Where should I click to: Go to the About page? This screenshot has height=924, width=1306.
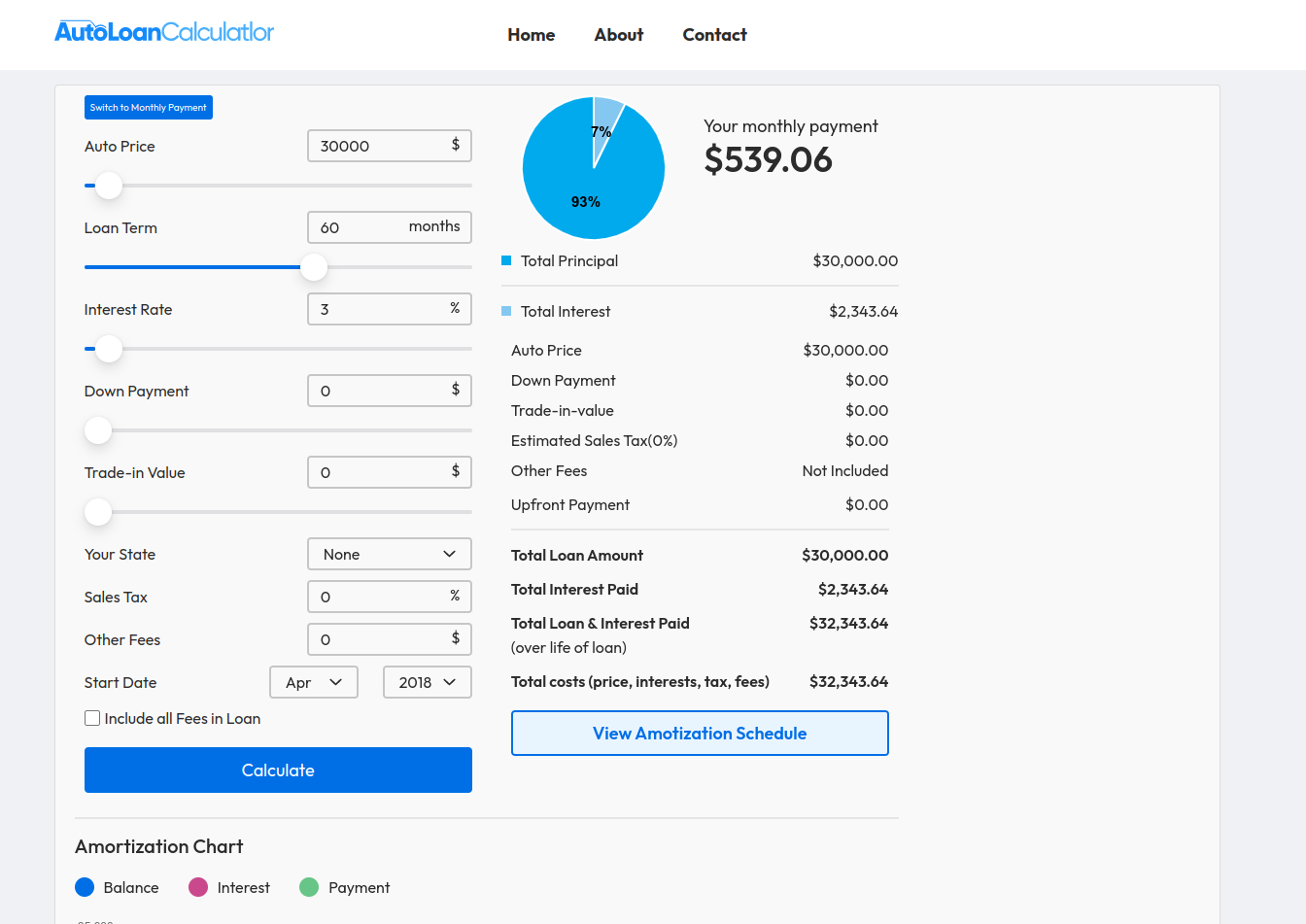619,35
